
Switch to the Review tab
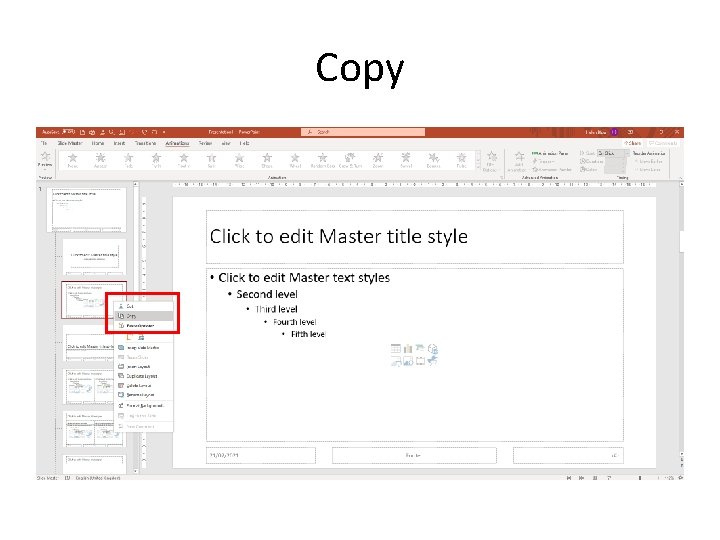coord(205,143)
